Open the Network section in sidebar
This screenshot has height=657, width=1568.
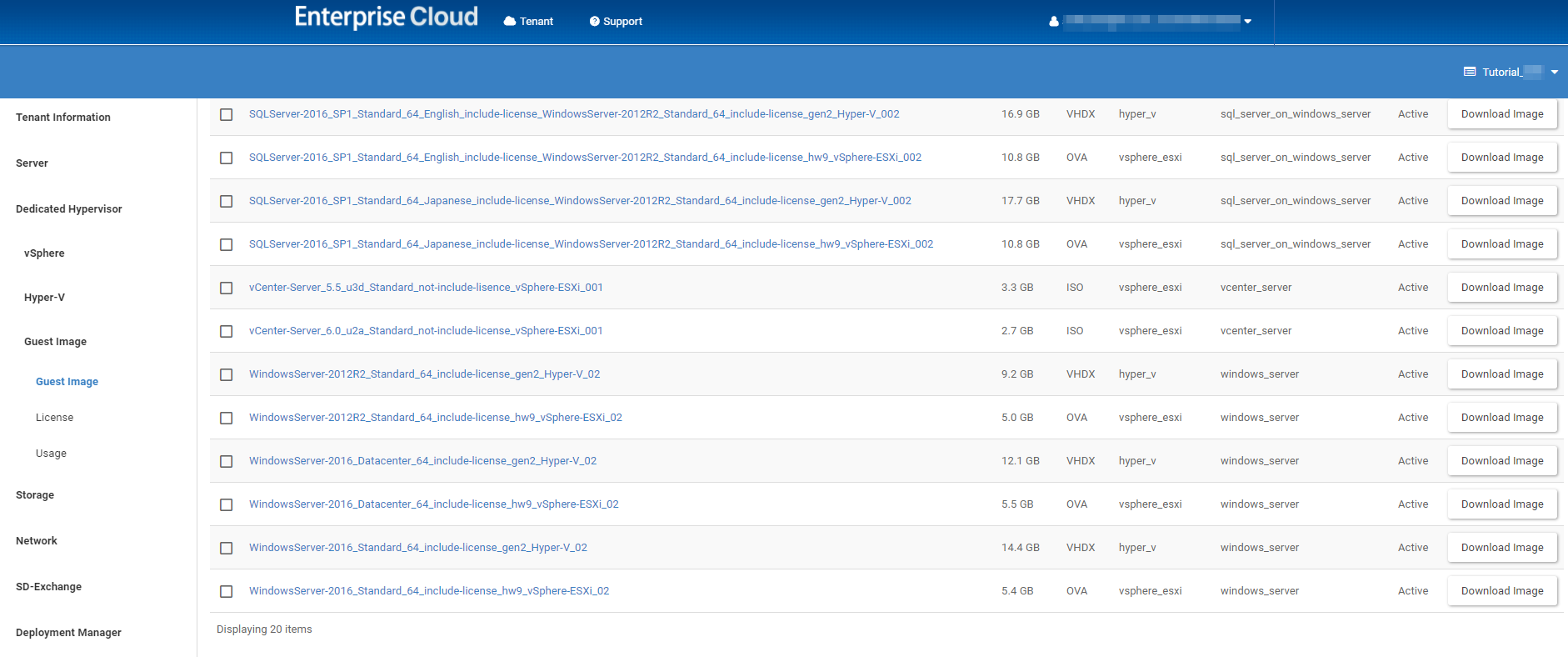pos(37,541)
